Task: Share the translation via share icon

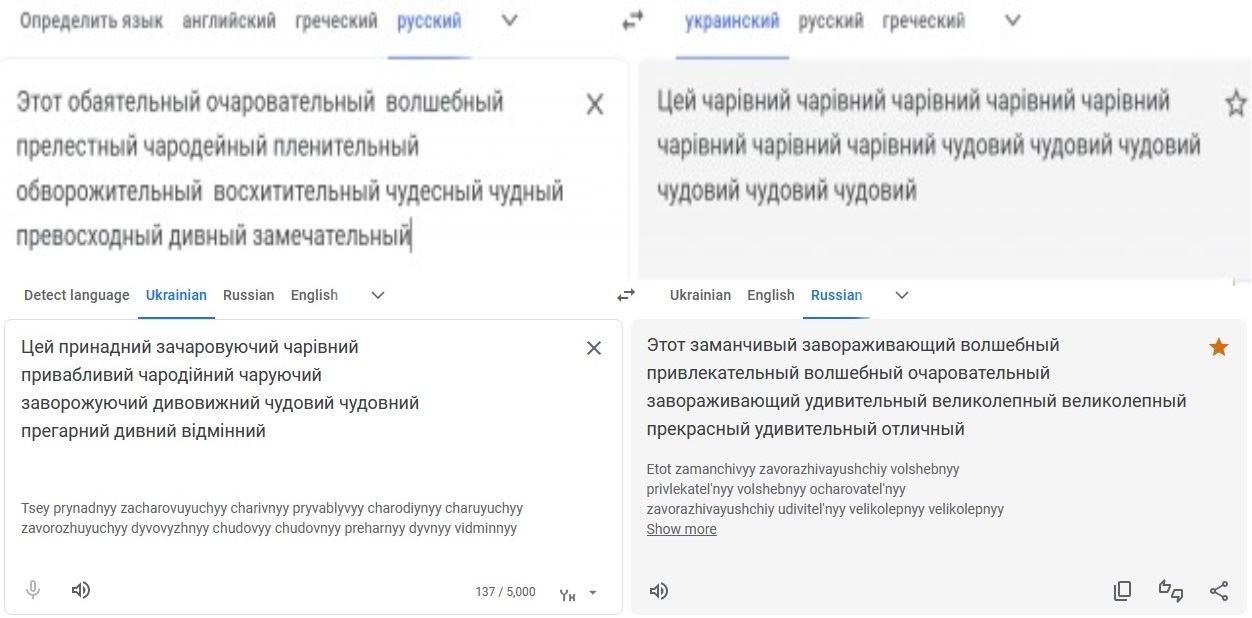Action: click(1219, 591)
